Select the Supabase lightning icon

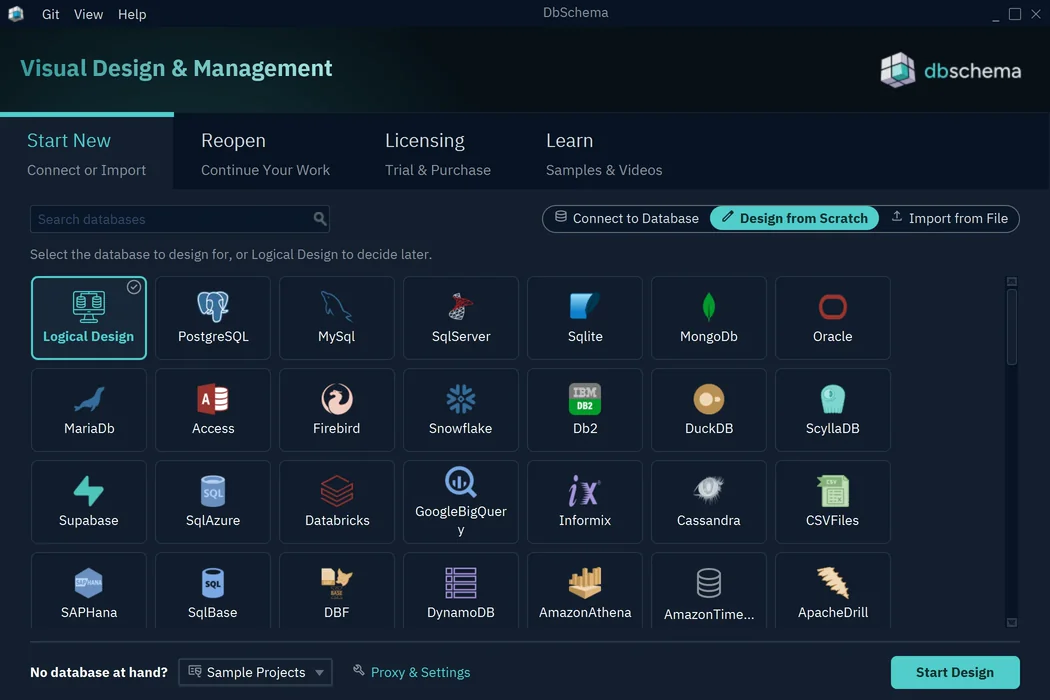(x=88, y=491)
